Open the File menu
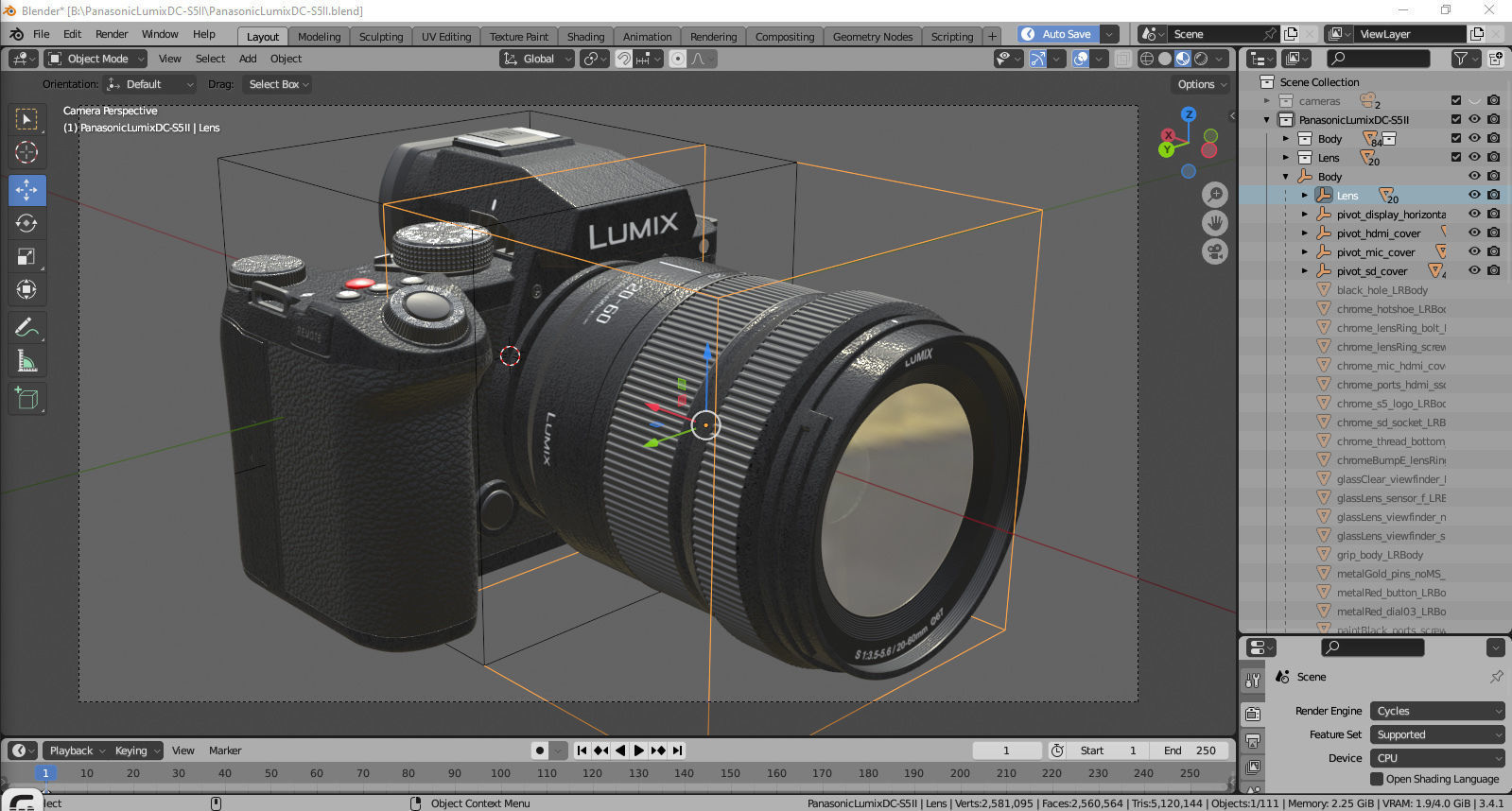1512x811 pixels. [42, 34]
